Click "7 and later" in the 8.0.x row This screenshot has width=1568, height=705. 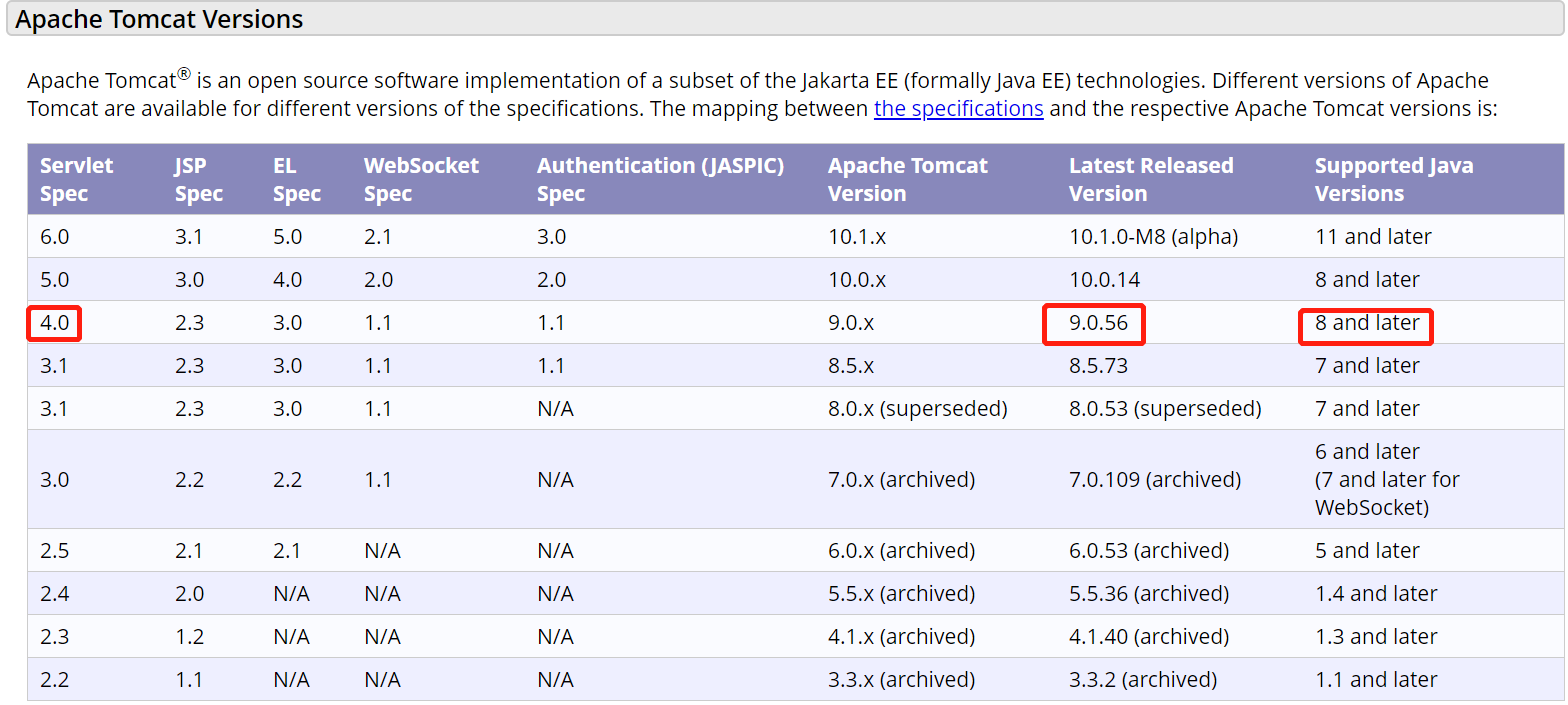1367,409
